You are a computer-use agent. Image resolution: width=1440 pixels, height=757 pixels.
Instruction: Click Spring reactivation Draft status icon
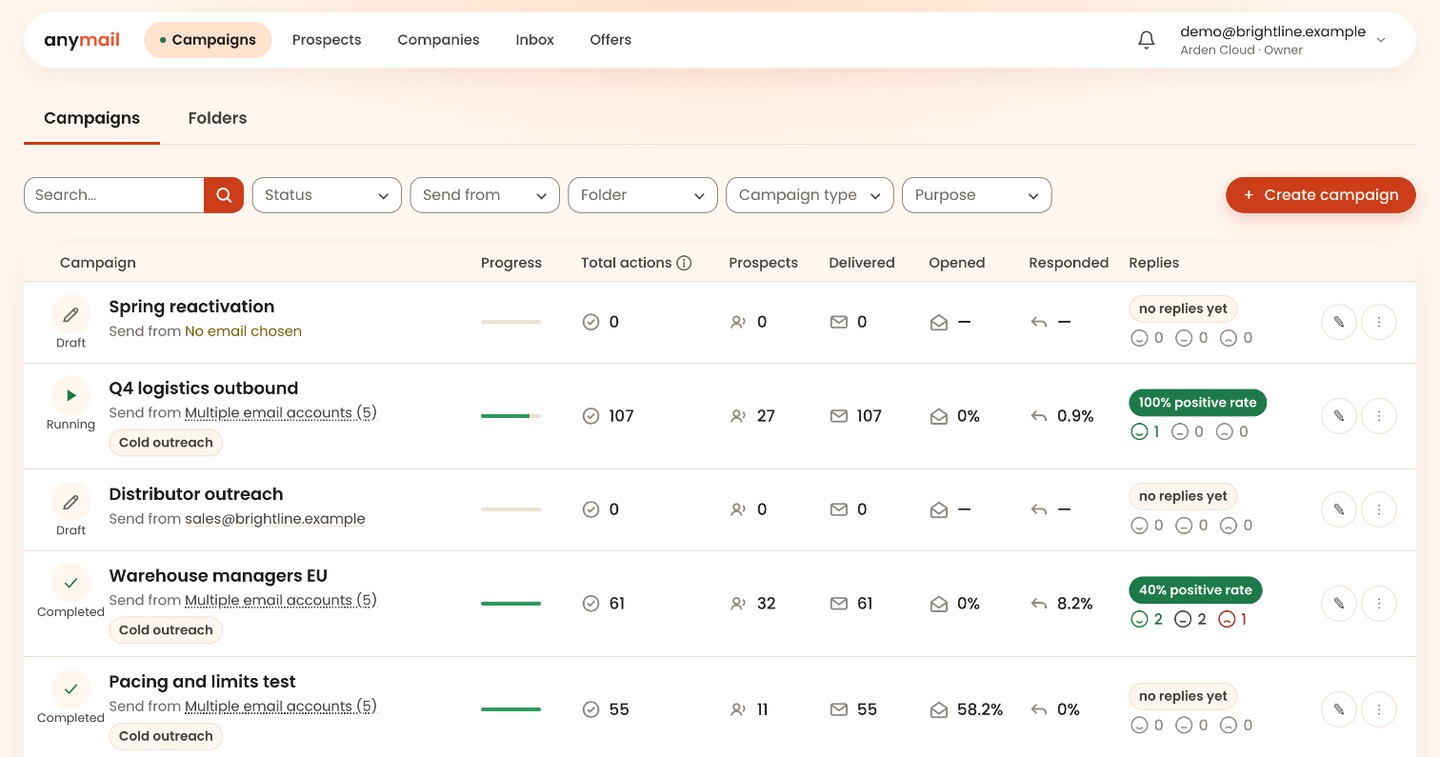coord(71,314)
